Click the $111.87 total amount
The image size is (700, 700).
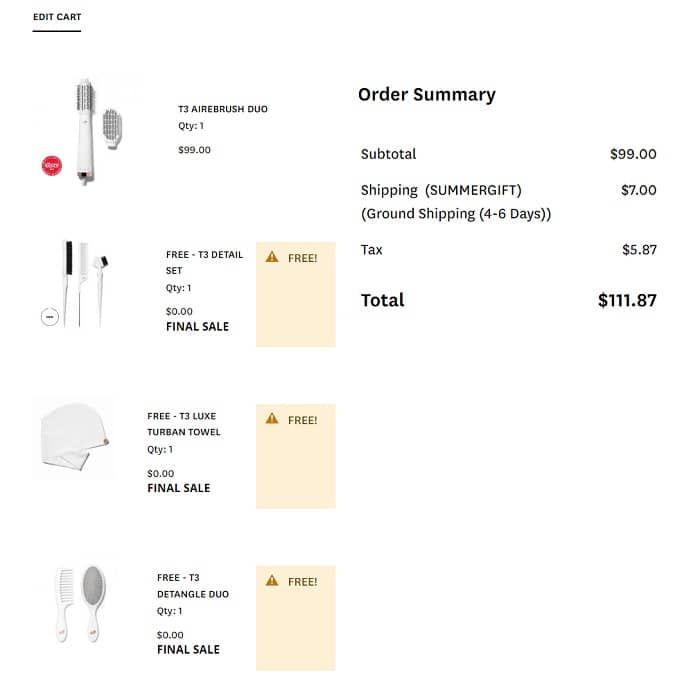pos(627,300)
